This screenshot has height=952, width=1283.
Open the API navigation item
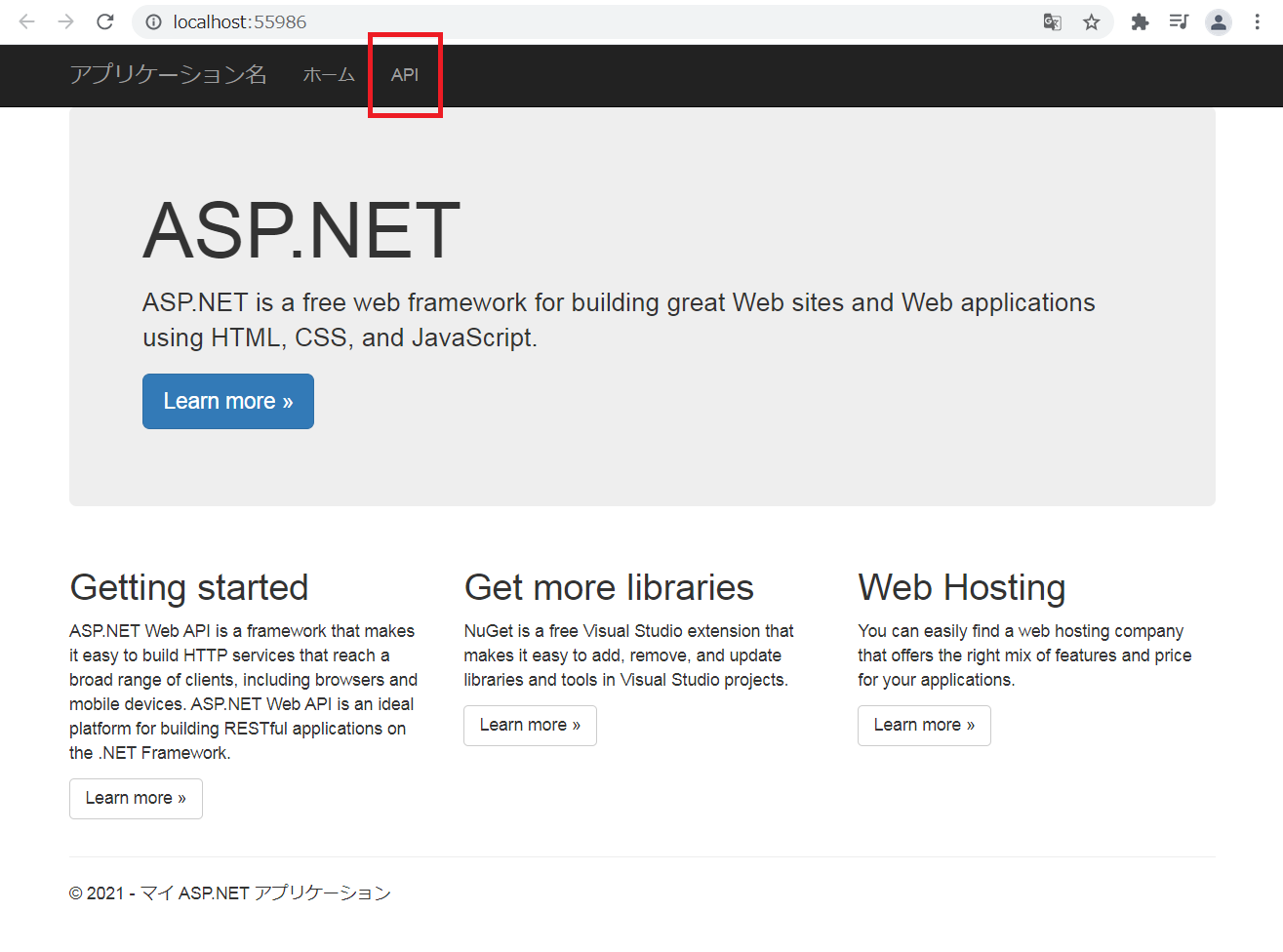[x=405, y=75]
